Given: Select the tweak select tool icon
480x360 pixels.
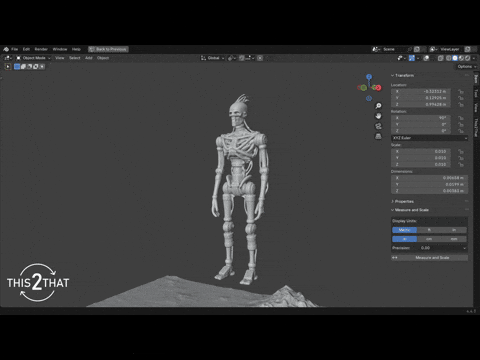Looking at the screenshot, I should point(8,67).
